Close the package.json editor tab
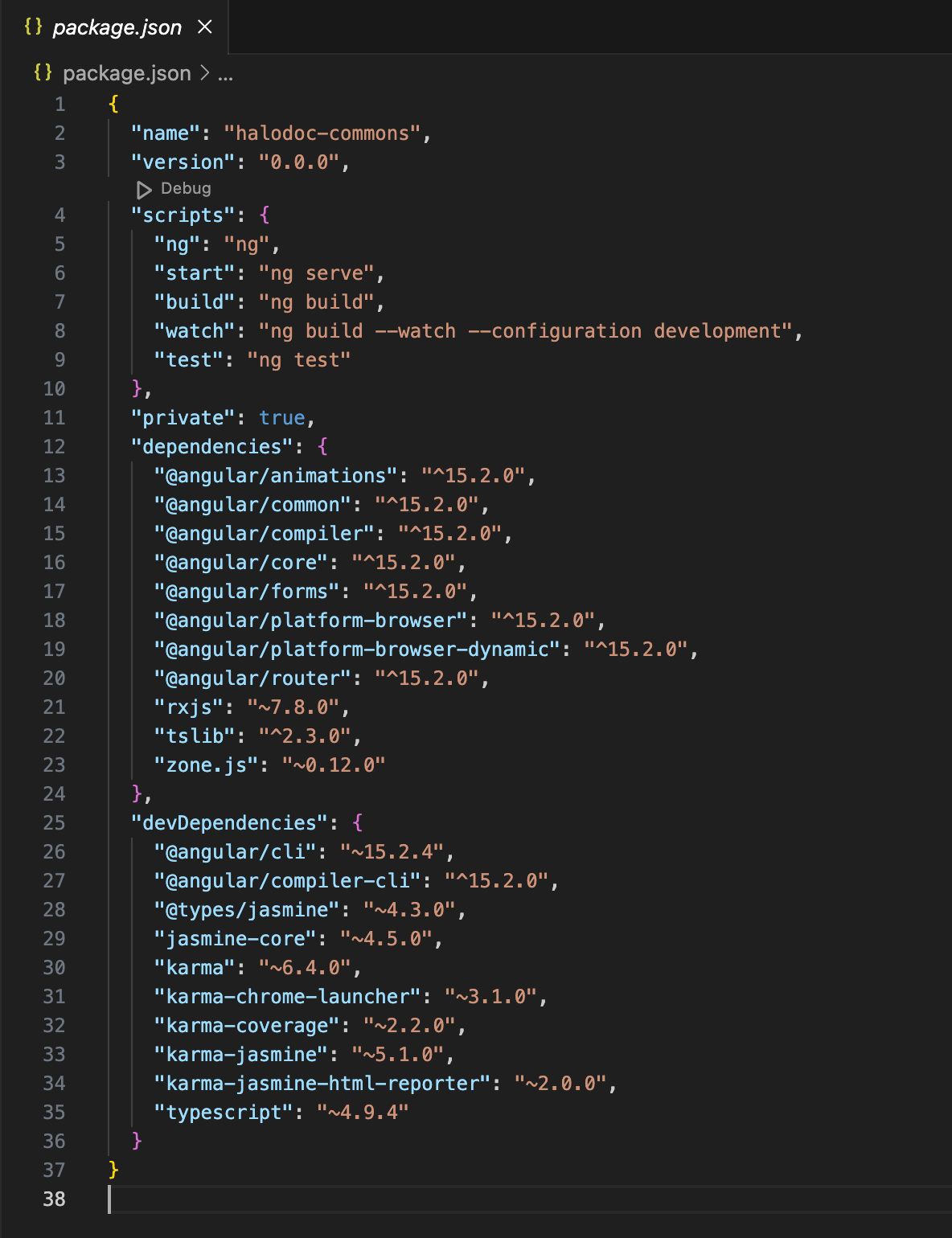This screenshot has width=952, height=1238. click(205, 27)
